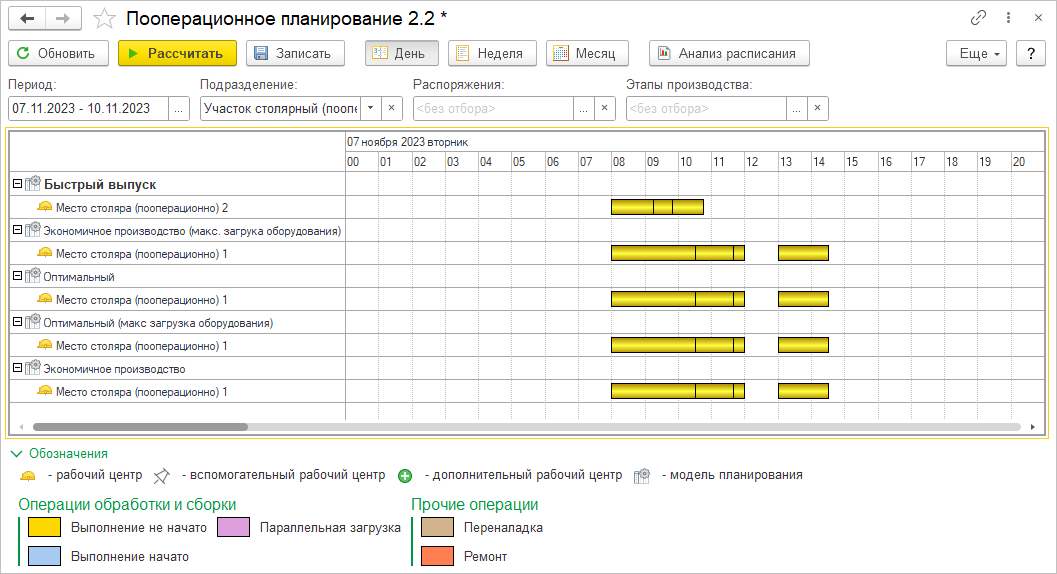Run calculation with Рассчитать button
This screenshot has width=1057, height=574.
[x=177, y=53]
